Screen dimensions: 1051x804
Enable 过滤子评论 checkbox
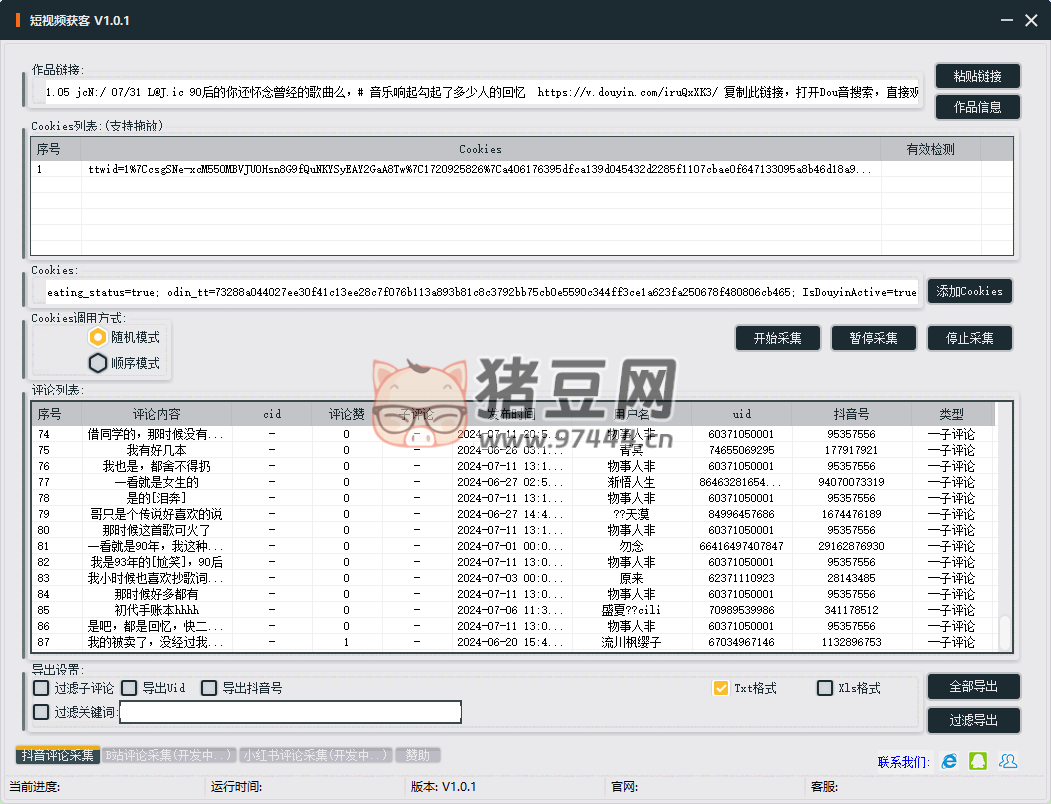coord(41,688)
